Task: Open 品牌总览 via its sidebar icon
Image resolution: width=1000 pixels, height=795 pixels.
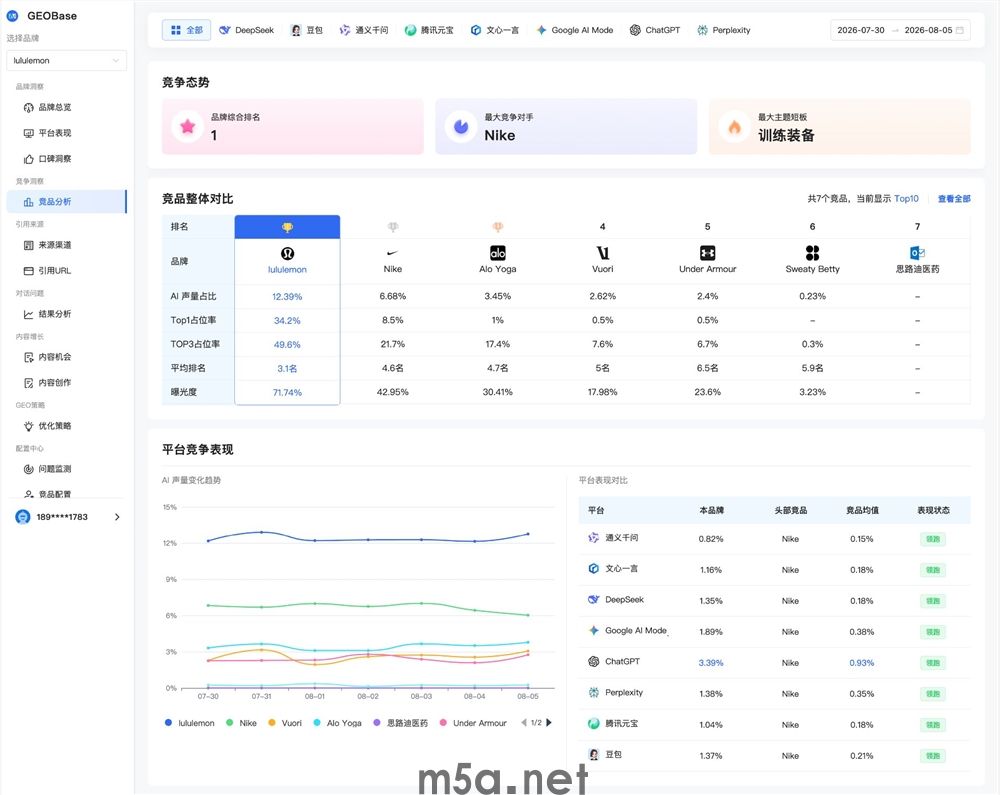Action: 29,108
